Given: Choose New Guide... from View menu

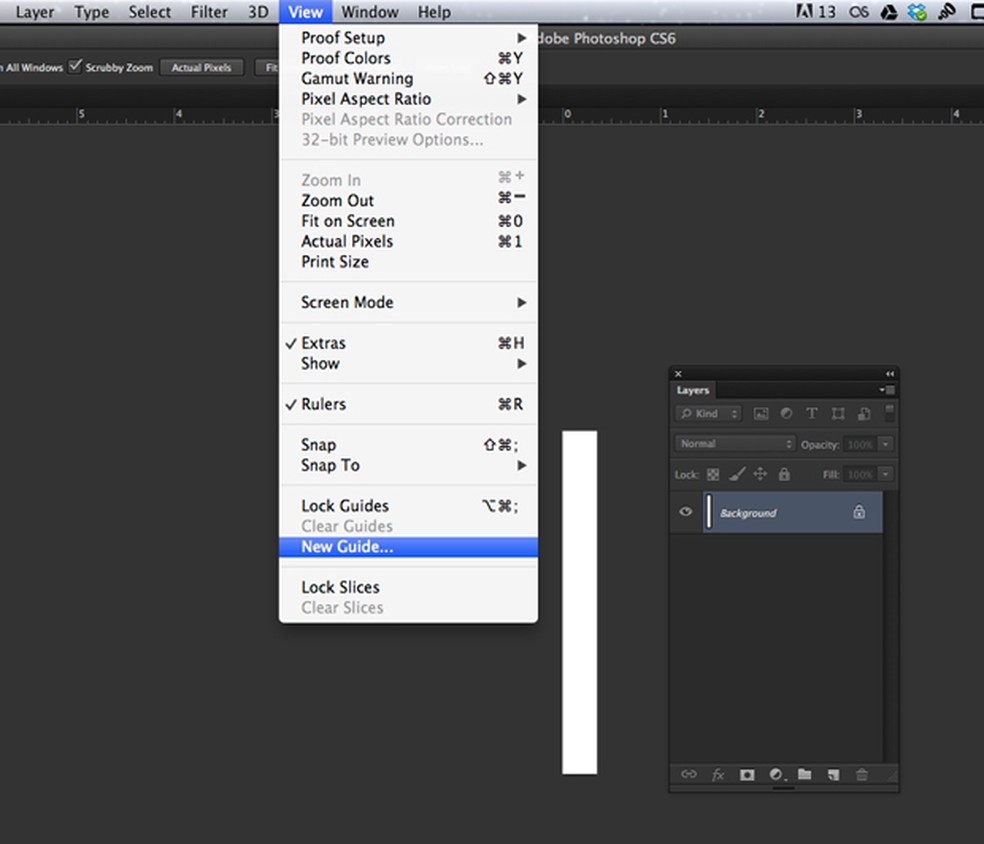Looking at the screenshot, I should pyautogui.click(x=347, y=547).
